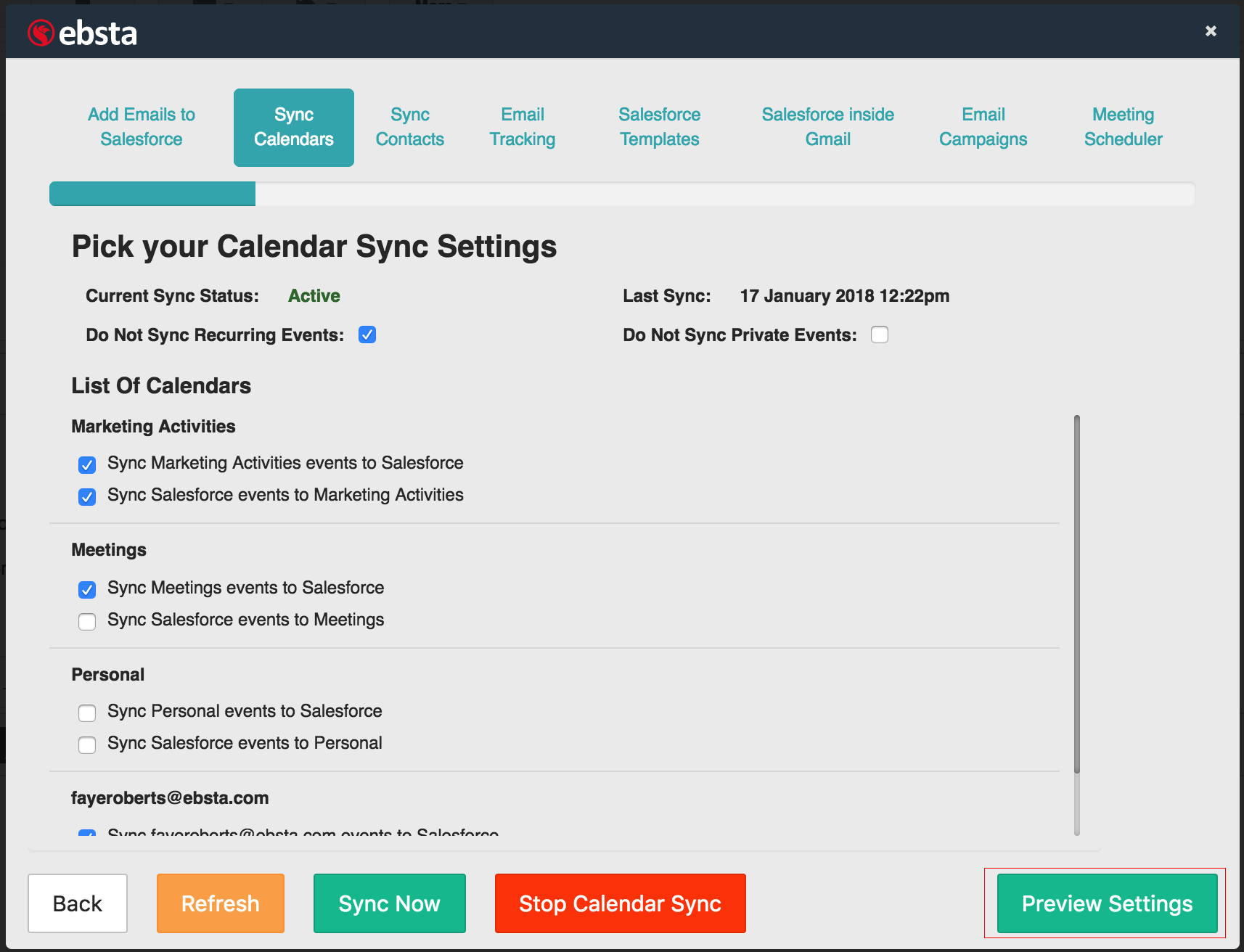Select the Salesforce inside Gmail tab
Image resolution: width=1244 pixels, height=952 pixels.
click(827, 127)
